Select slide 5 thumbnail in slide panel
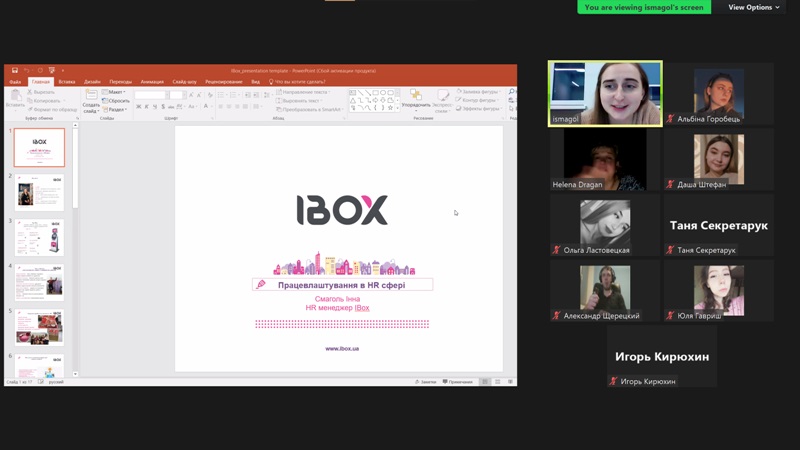Screen dimensions: 800x450 39,327
